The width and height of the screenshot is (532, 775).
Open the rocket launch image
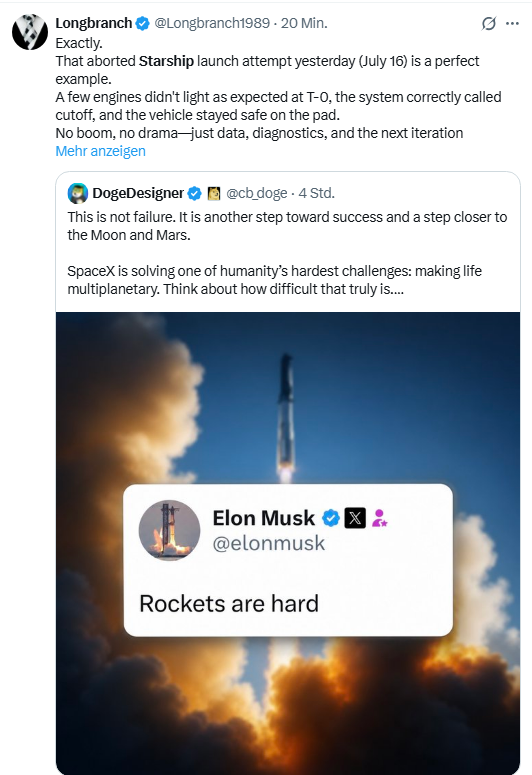point(288,543)
